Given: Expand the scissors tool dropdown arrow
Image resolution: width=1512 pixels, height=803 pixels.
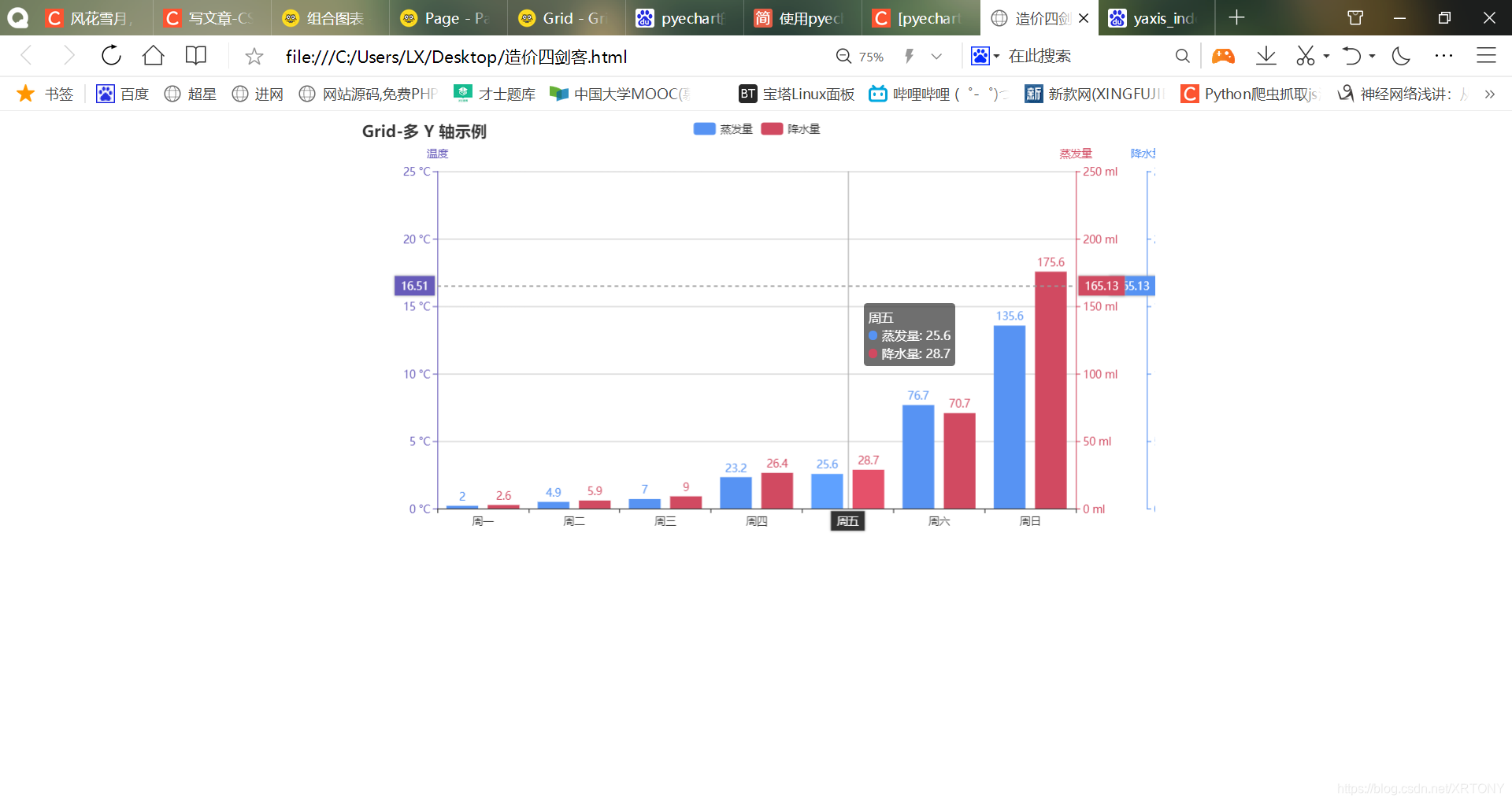Looking at the screenshot, I should (1326, 56).
